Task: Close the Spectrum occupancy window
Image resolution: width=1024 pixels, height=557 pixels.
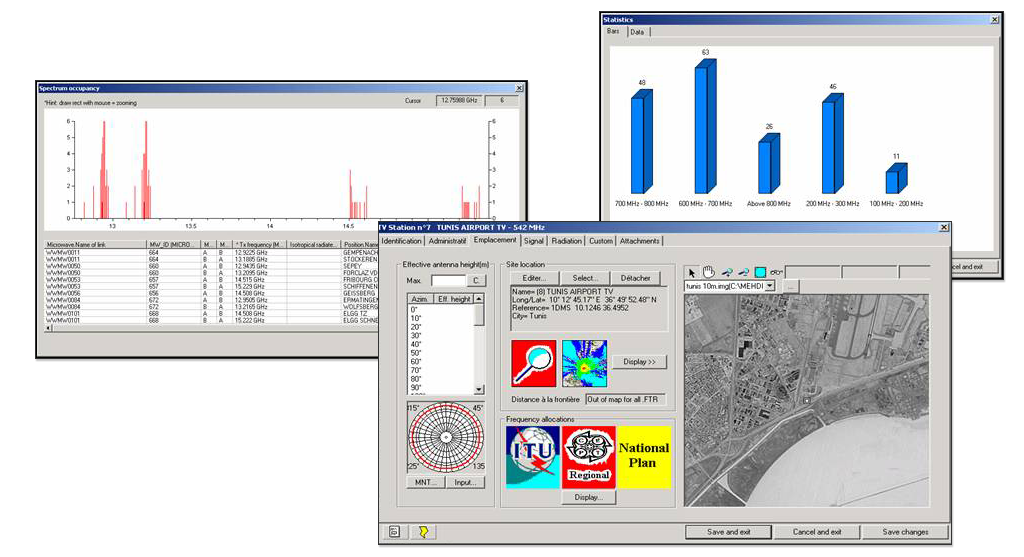Action: (x=519, y=88)
